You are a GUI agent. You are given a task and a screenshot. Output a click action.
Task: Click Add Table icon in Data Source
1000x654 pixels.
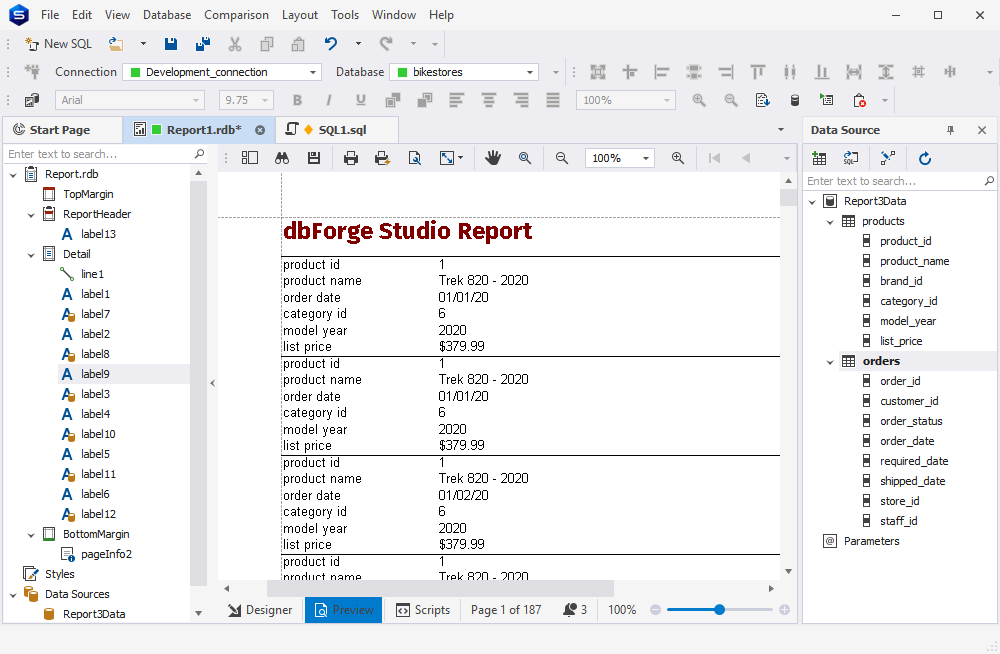(x=819, y=158)
